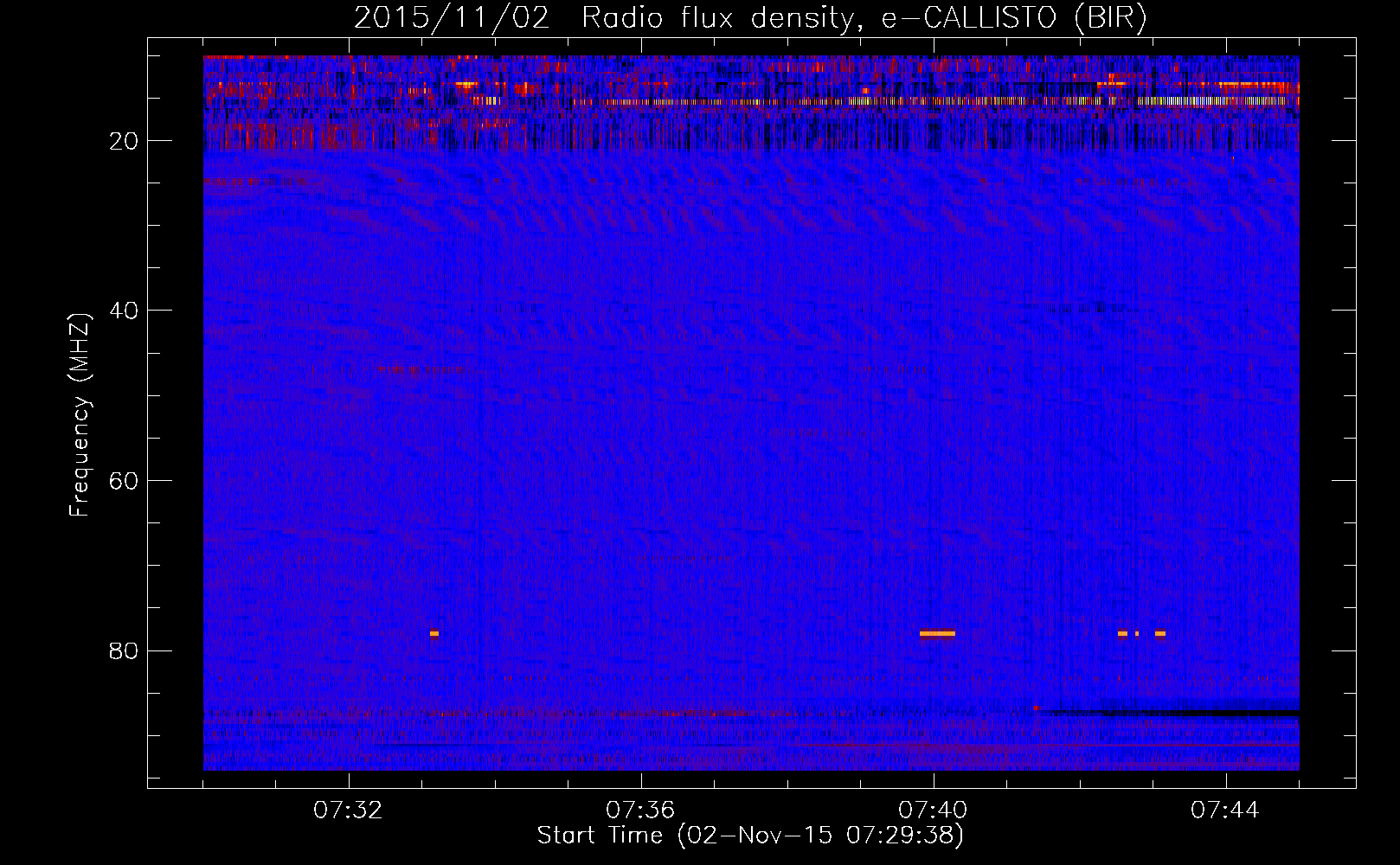Select the 60 MHz frequency tick label
The height and width of the screenshot is (865, 1400).
(124, 481)
